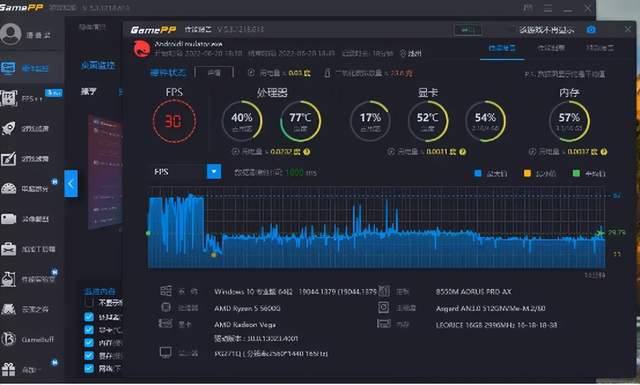The image size is (640, 385).
Task: Click the monitor icon beside PG27UQ
Action: [165, 352]
